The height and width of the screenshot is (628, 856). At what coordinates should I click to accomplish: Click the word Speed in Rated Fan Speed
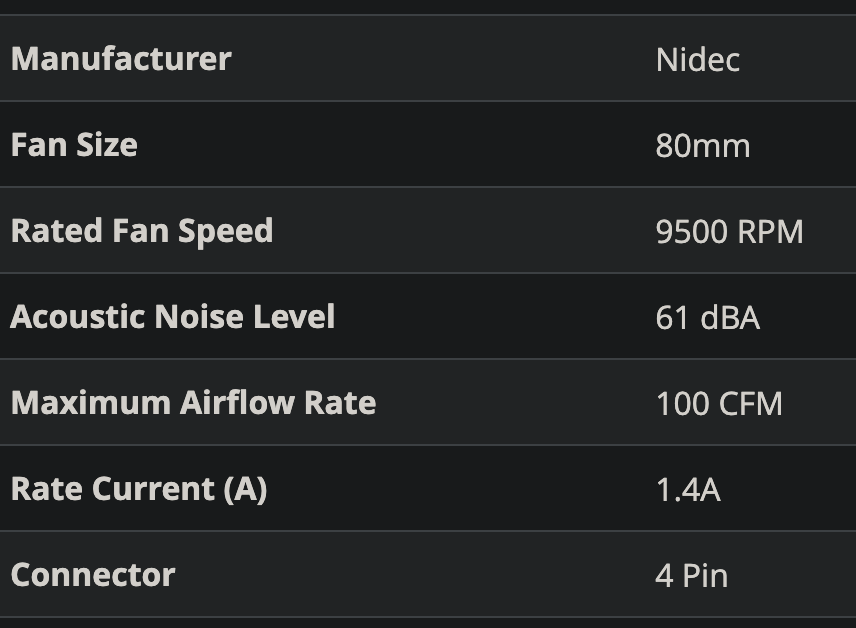pos(225,231)
